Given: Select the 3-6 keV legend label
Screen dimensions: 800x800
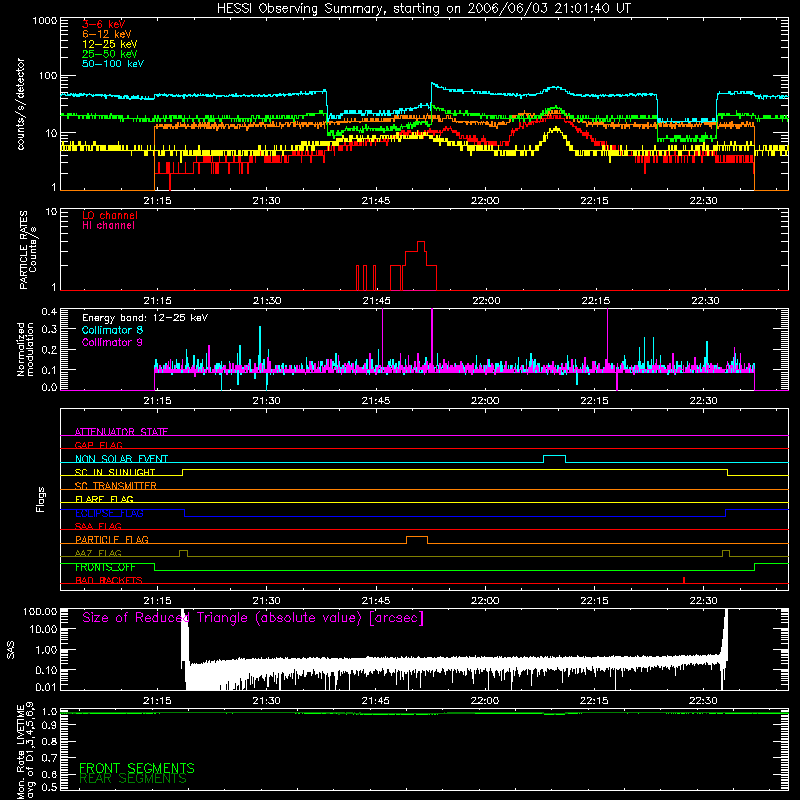Looking at the screenshot, I should pyautogui.click(x=103, y=24).
